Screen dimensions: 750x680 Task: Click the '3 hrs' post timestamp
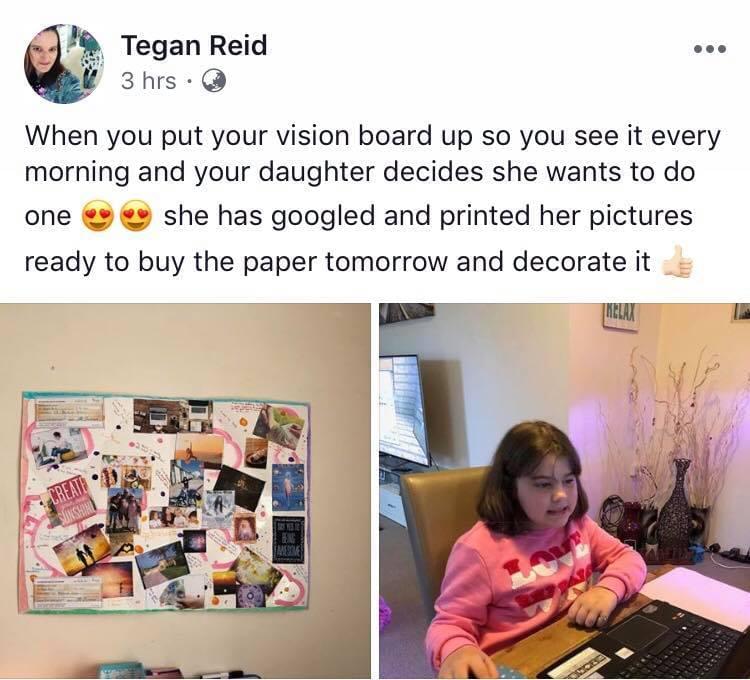149,81
